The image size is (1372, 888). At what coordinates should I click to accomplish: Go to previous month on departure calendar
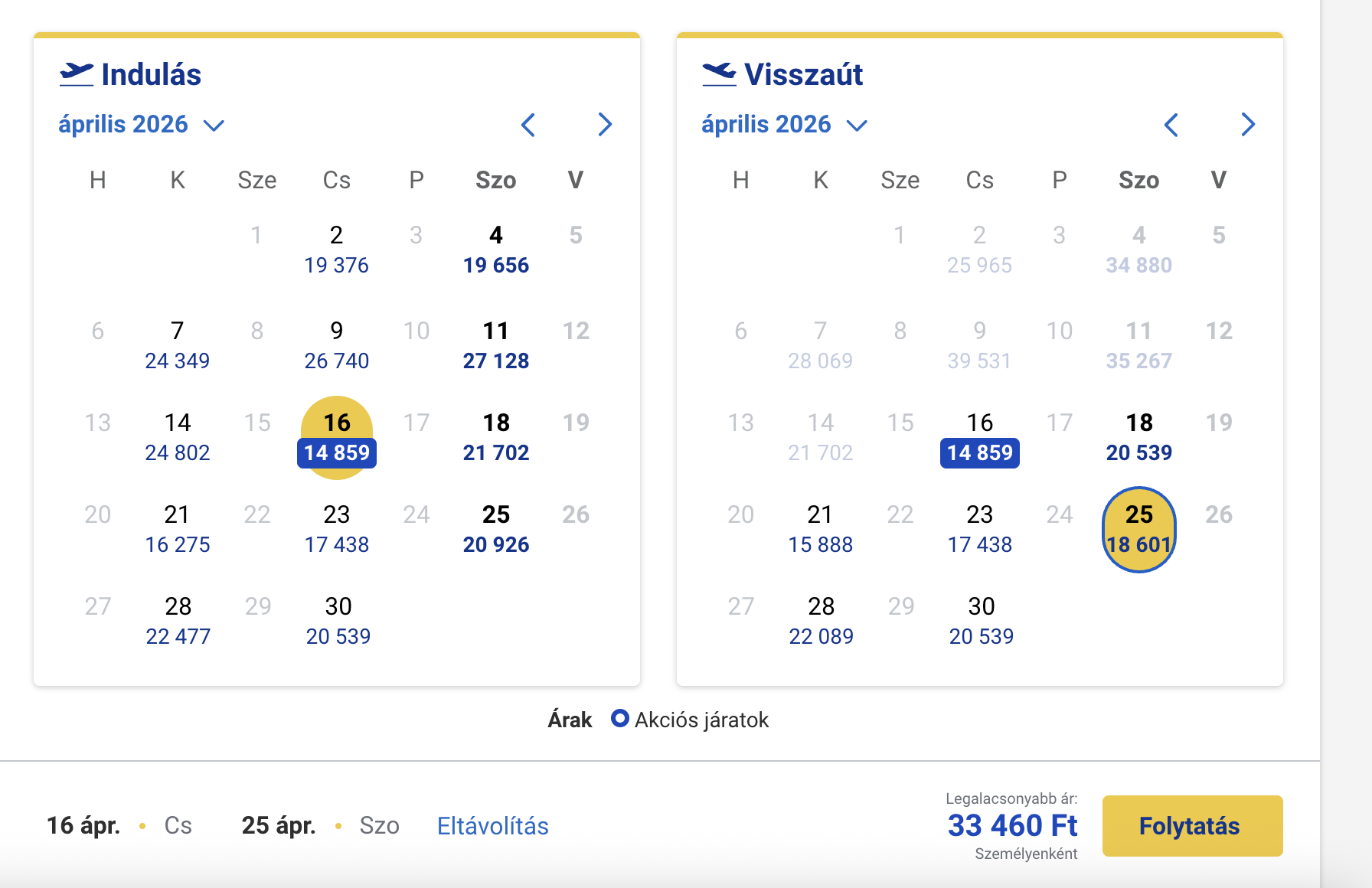pos(529,124)
